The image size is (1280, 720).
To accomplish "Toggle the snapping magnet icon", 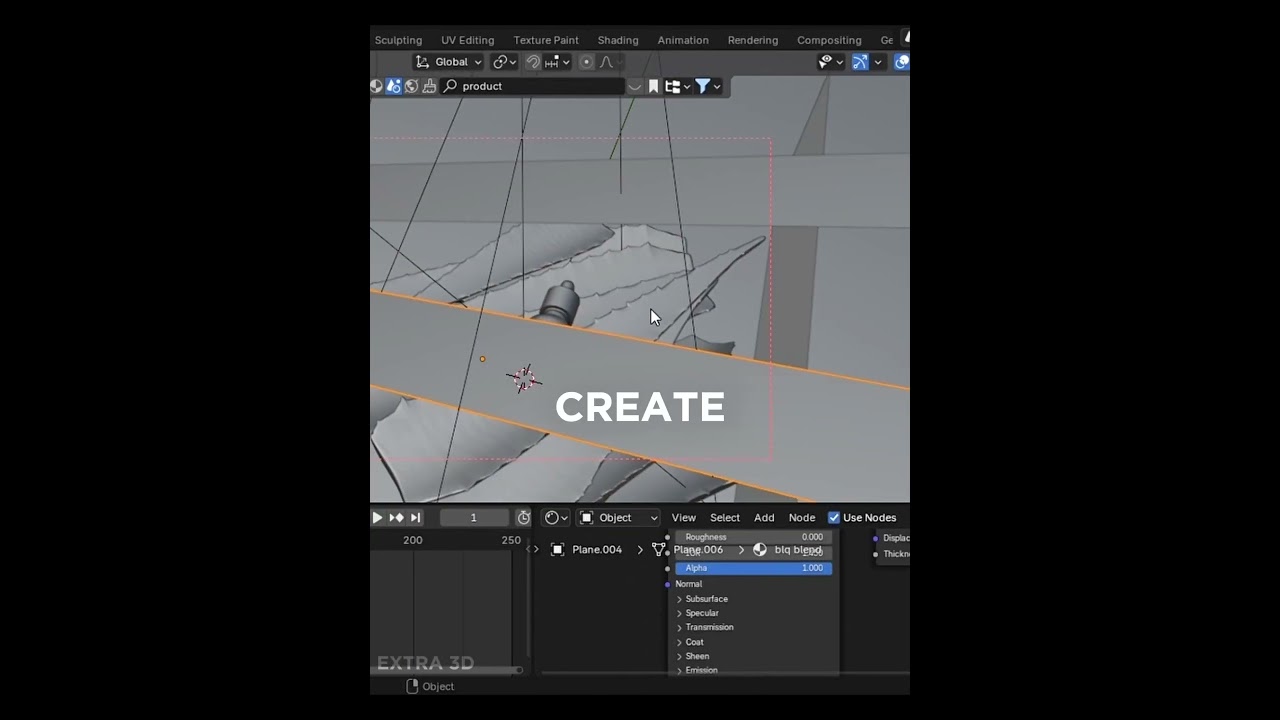I will [x=533, y=62].
